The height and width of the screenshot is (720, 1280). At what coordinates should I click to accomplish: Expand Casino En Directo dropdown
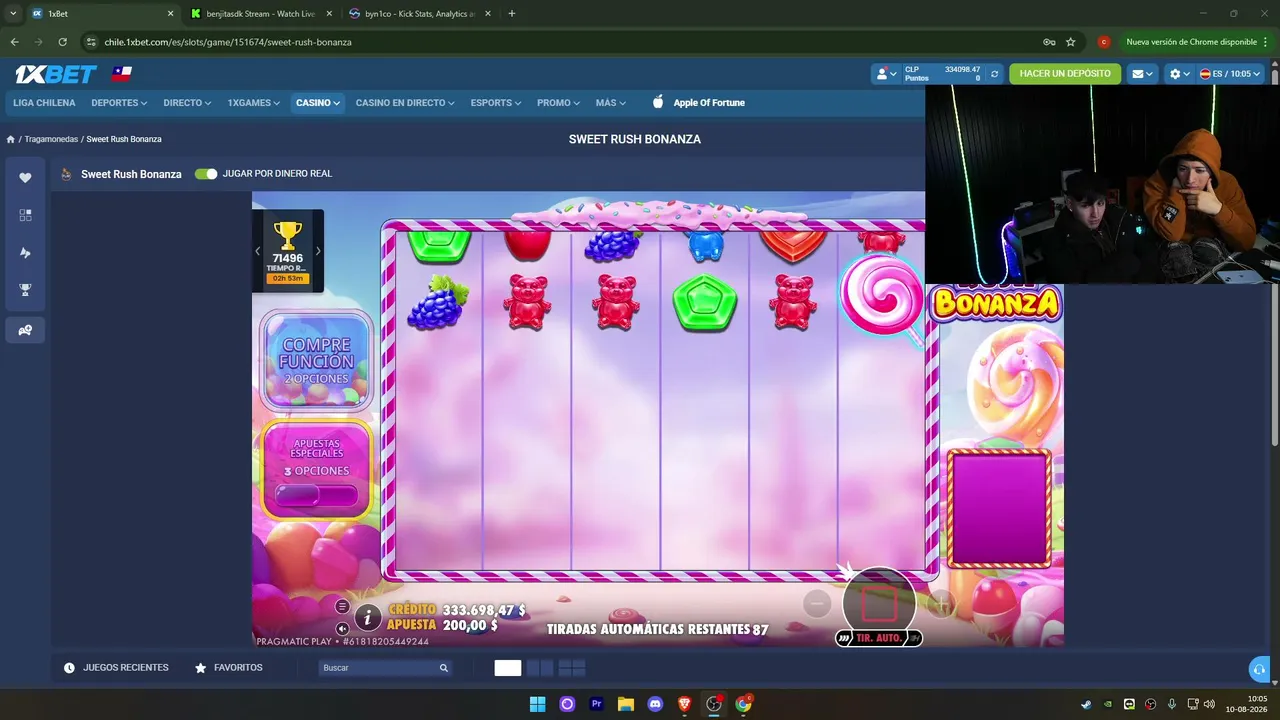pos(405,103)
